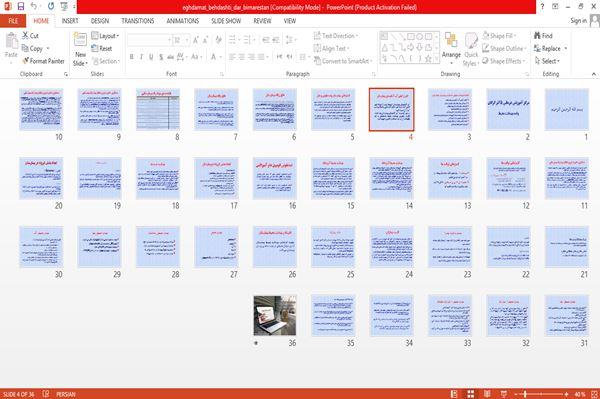
Task: Select slide 1 thumbnail
Action: (x=567, y=109)
